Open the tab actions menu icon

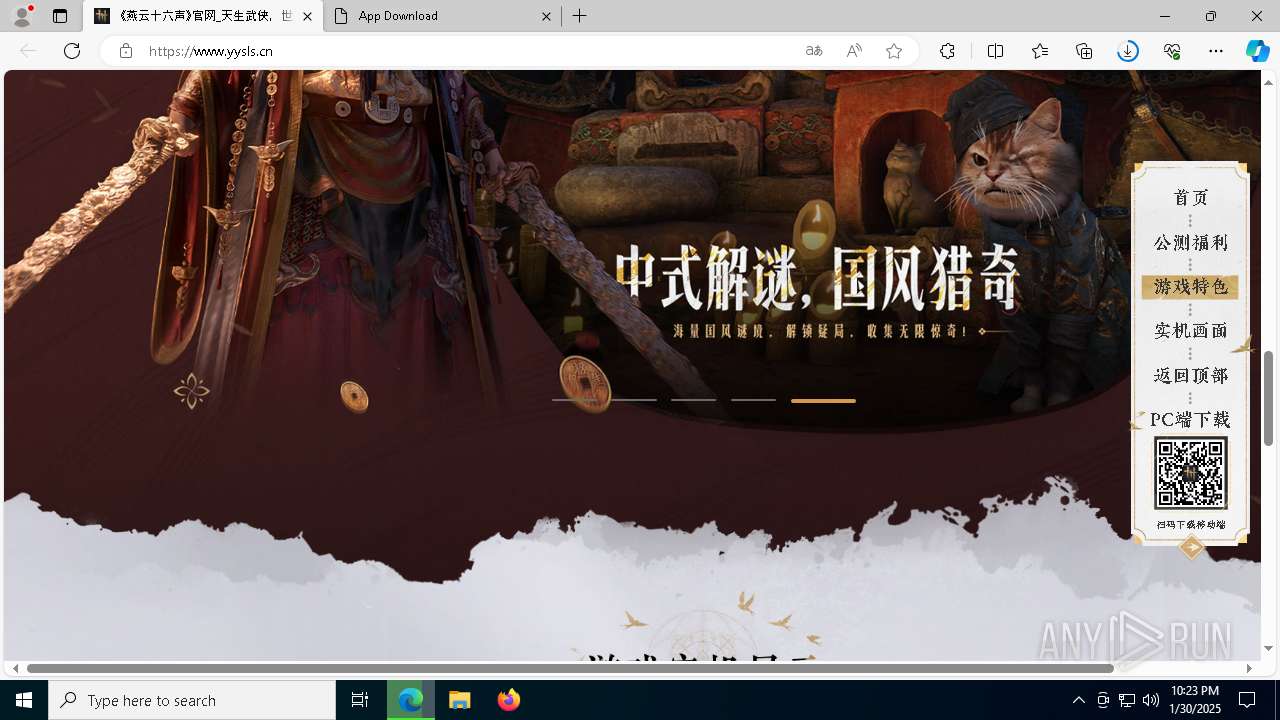pyautogui.click(x=60, y=16)
